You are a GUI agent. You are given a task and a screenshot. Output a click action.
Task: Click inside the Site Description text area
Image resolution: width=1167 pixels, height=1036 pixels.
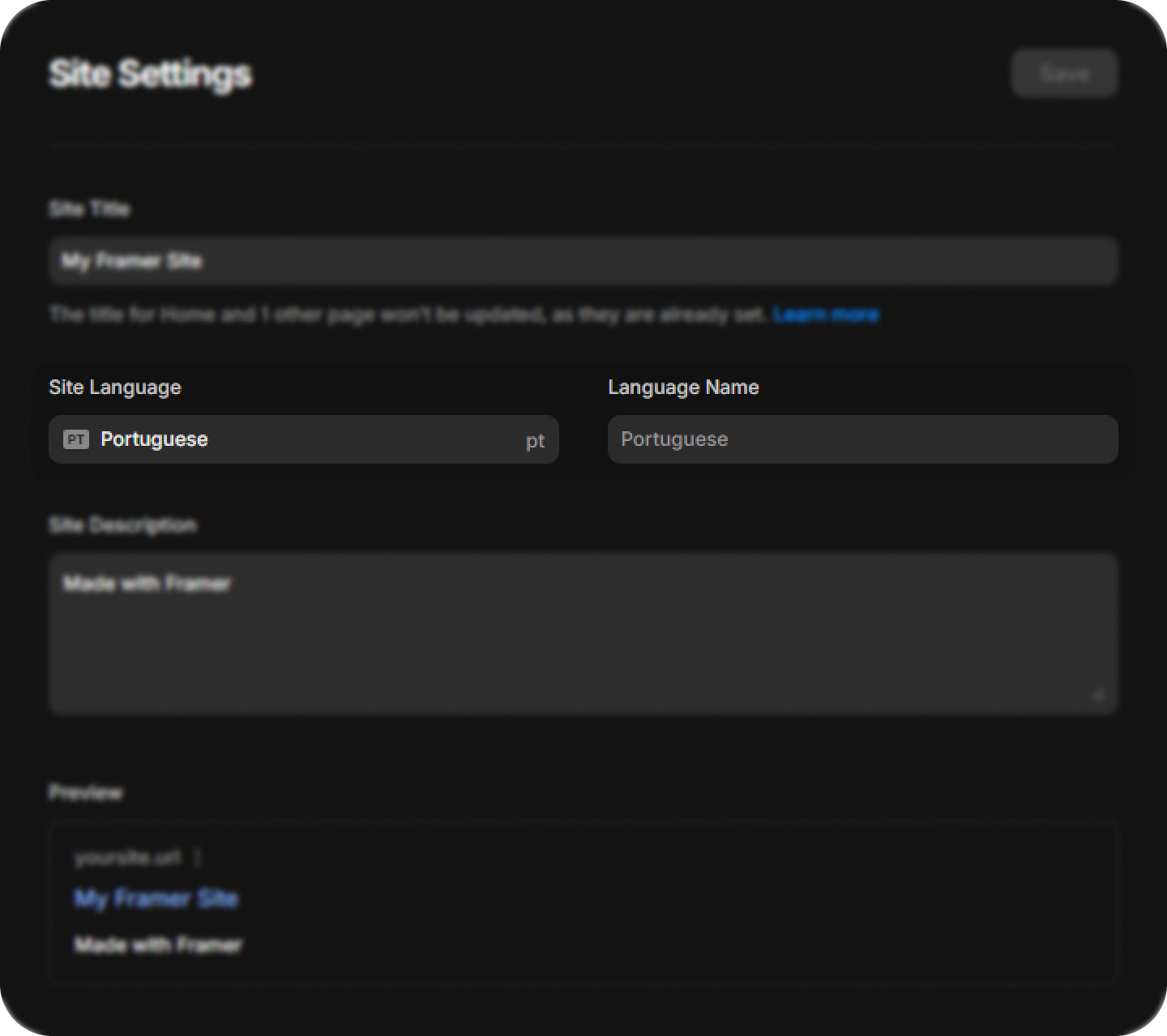583,634
